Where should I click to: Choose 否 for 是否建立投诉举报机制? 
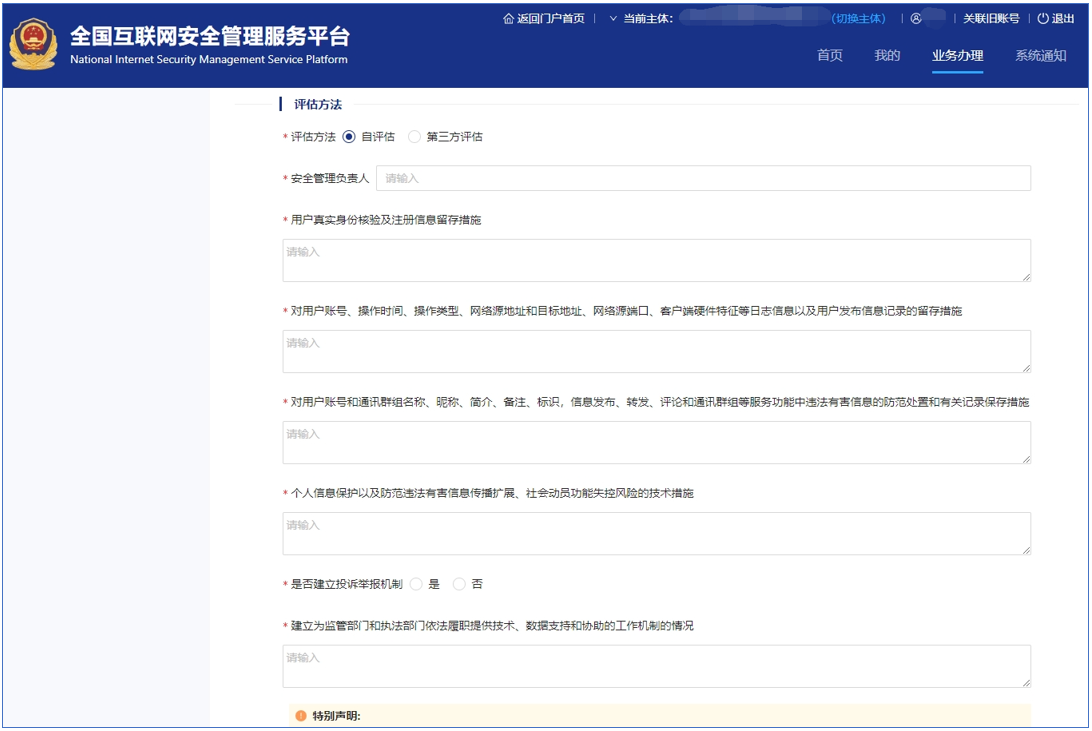click(460, 584)
